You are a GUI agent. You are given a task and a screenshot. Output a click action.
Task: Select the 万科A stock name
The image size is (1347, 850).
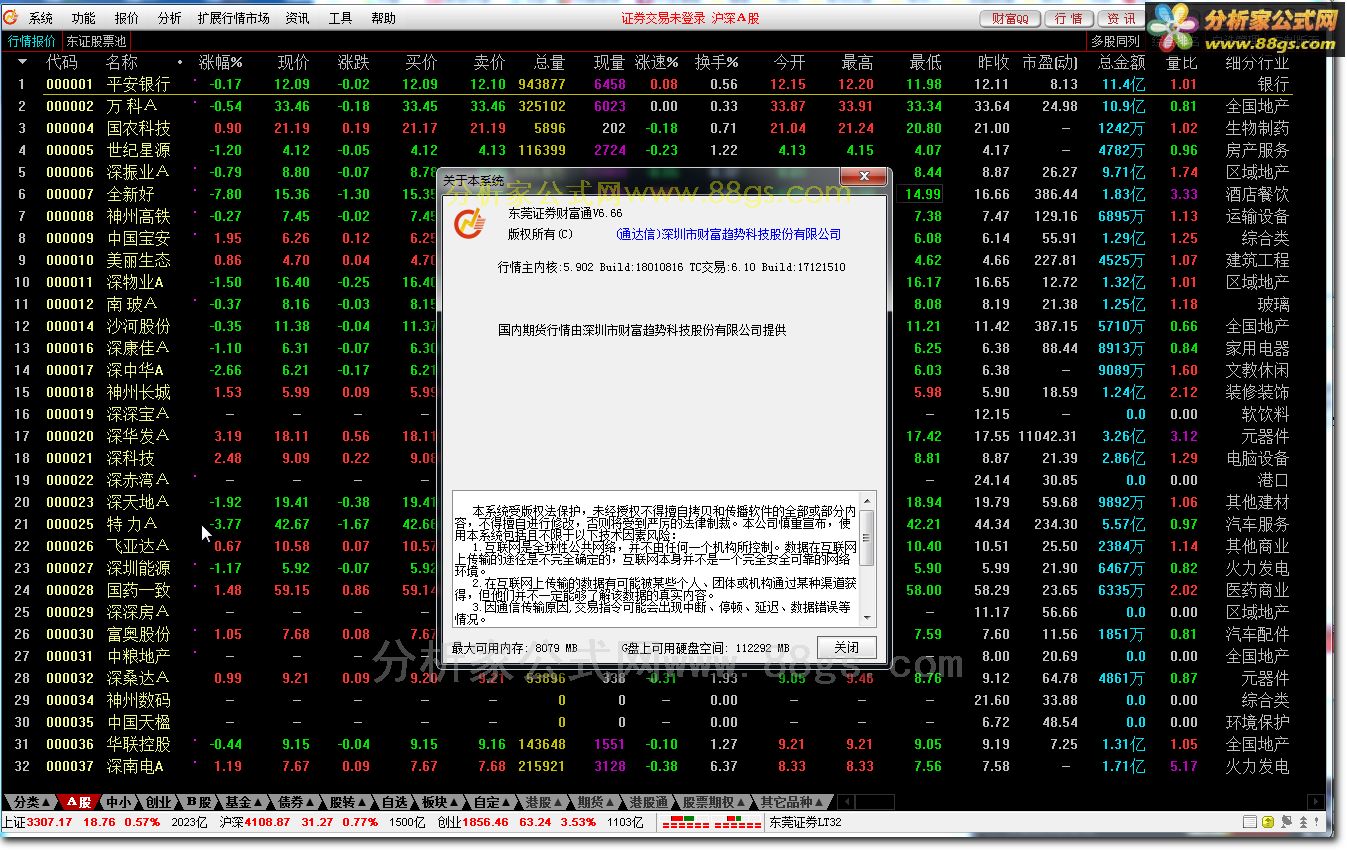[132, 106]
